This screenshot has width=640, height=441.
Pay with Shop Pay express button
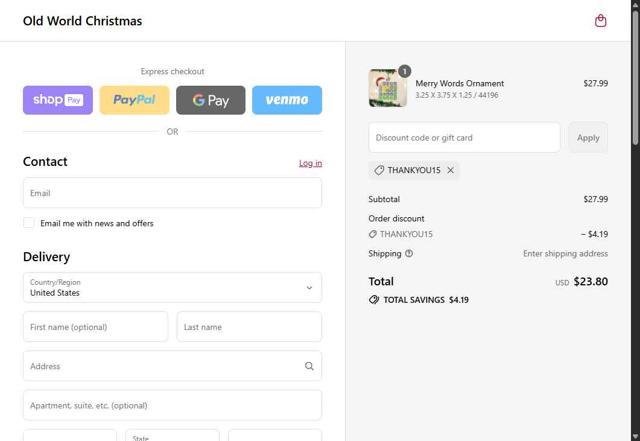(x=58, y=100)
